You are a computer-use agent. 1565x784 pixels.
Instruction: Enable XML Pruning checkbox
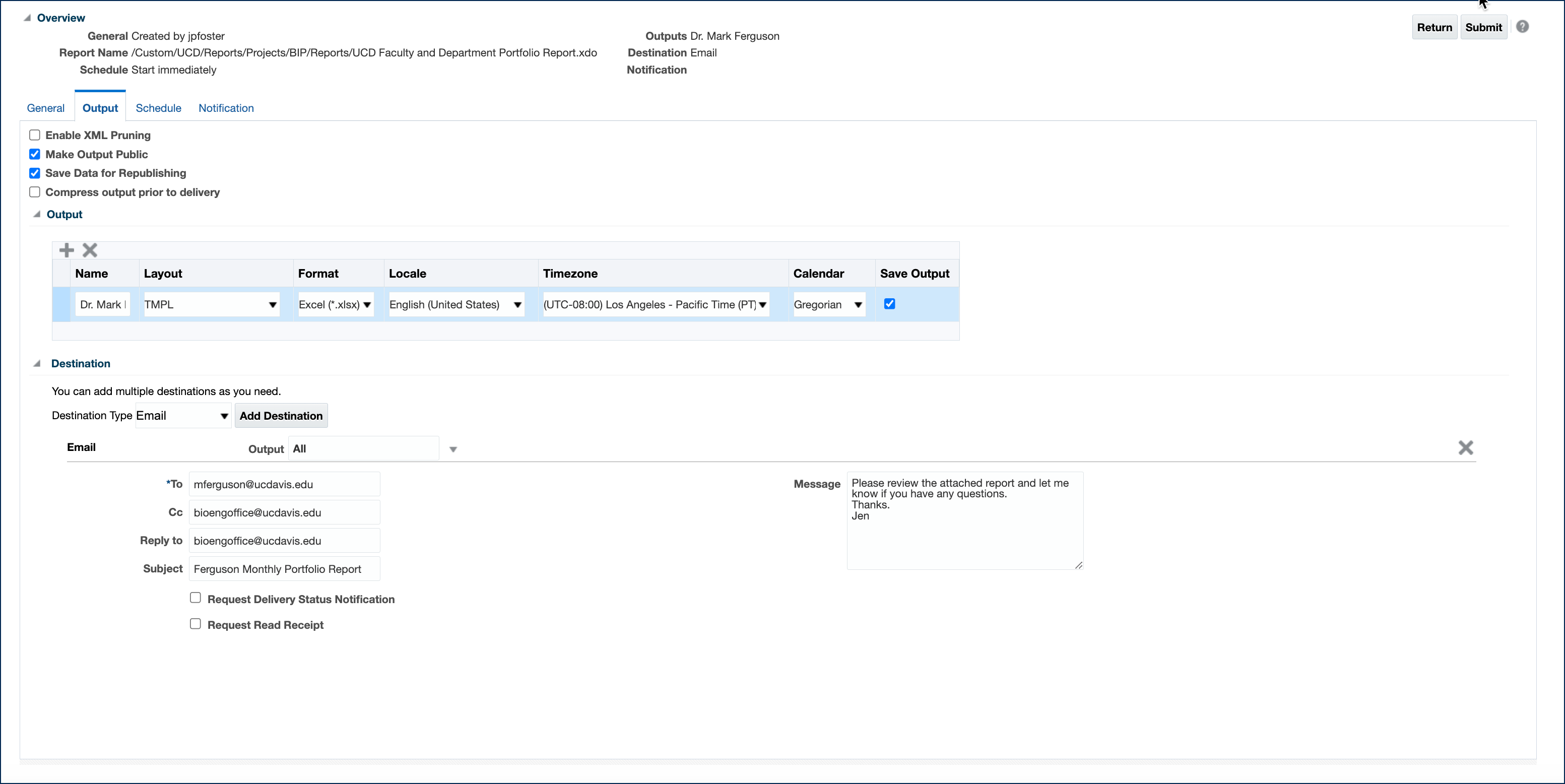click(x=35, y=135)
